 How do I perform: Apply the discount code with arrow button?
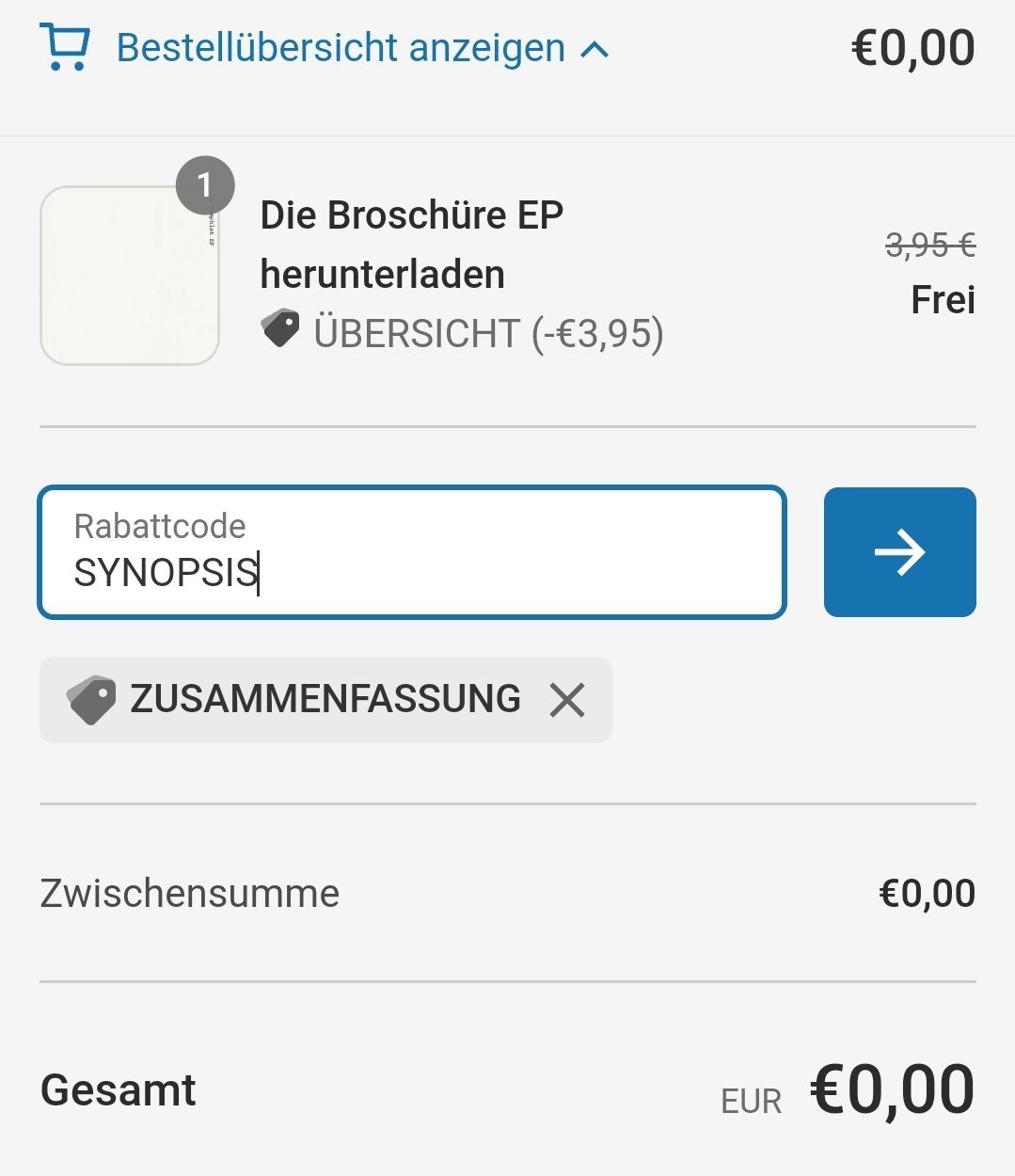click(x=900, y=552)
